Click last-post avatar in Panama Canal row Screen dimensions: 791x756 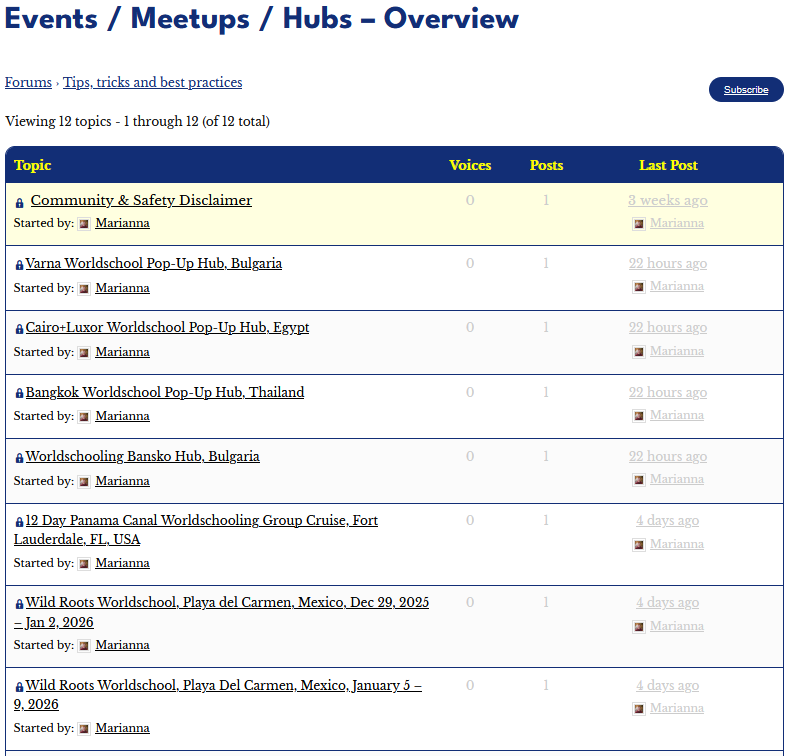click(639, 545)
